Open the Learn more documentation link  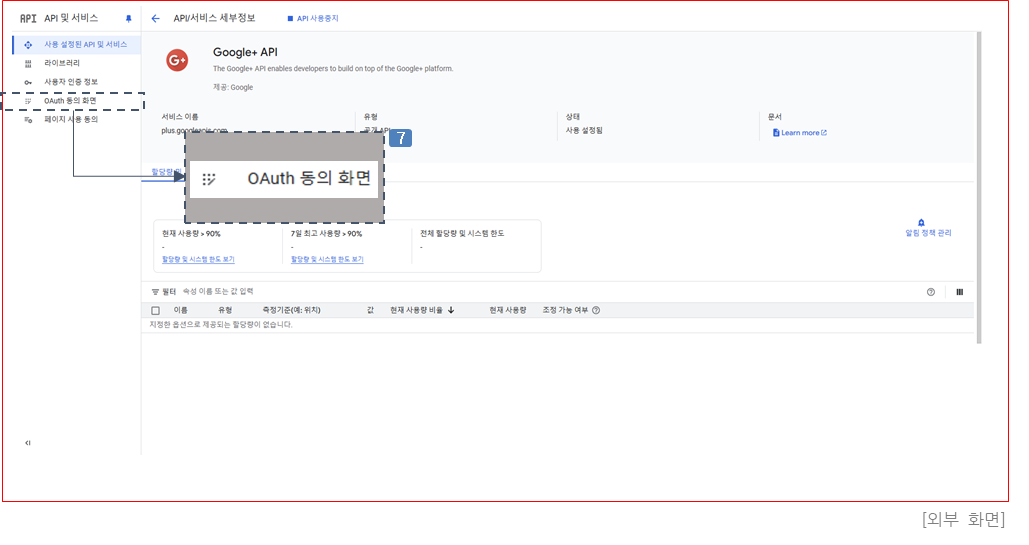click(800, 133)
